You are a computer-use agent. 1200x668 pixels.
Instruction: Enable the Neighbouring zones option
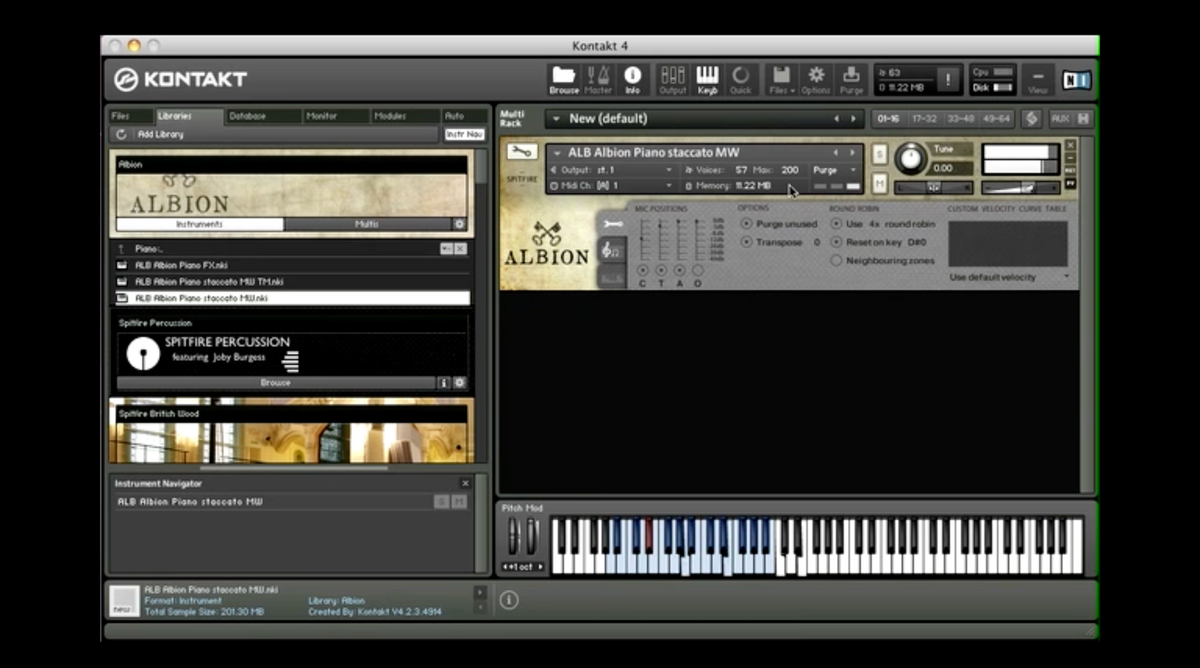tap(837, 261)
